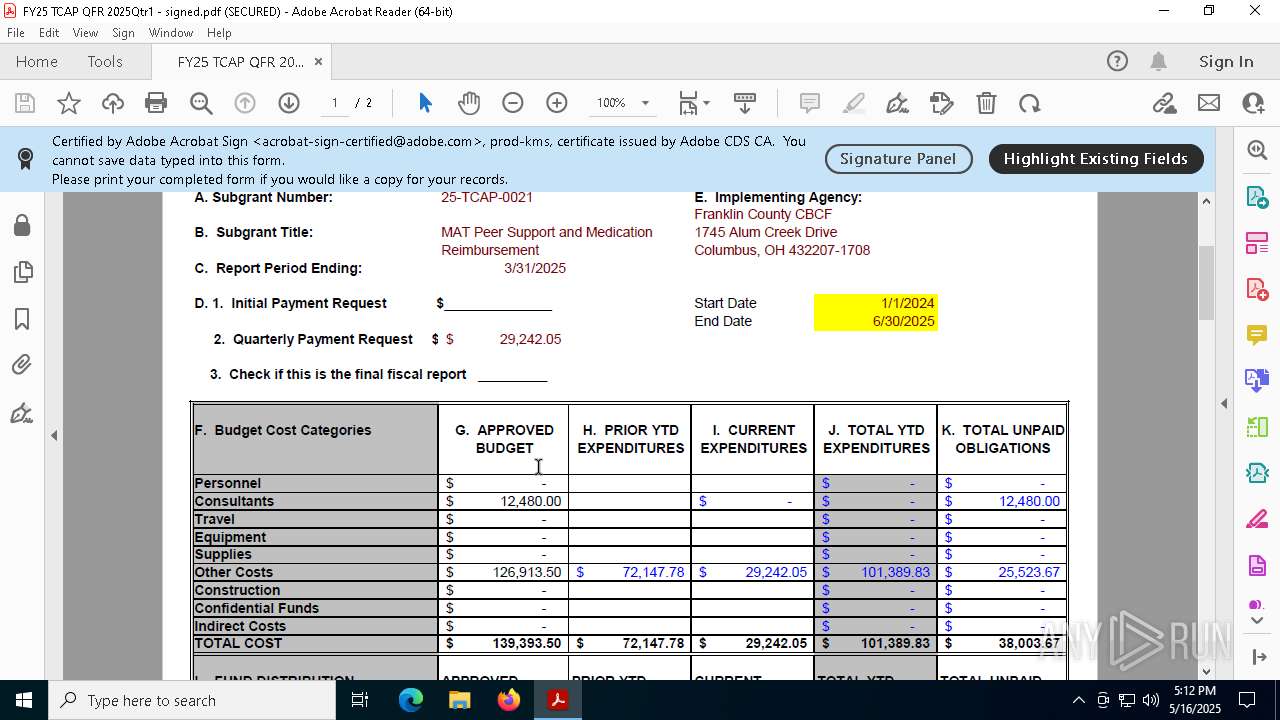Open the Combine Files tool
Viewport: 1280px width, 720px height.
point(1257,380)
